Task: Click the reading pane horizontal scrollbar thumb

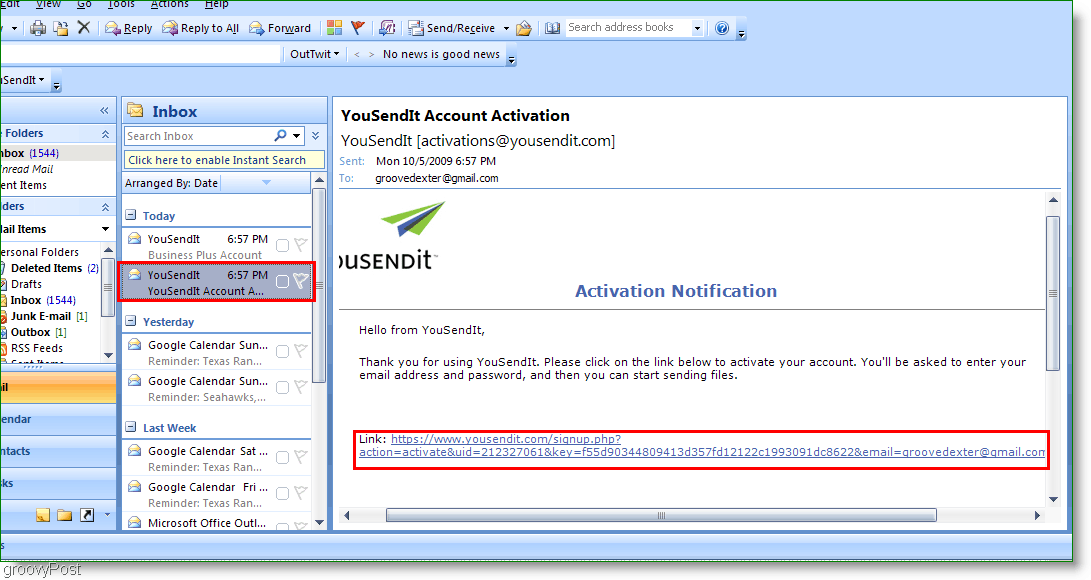Action: [x=661, y=515]
